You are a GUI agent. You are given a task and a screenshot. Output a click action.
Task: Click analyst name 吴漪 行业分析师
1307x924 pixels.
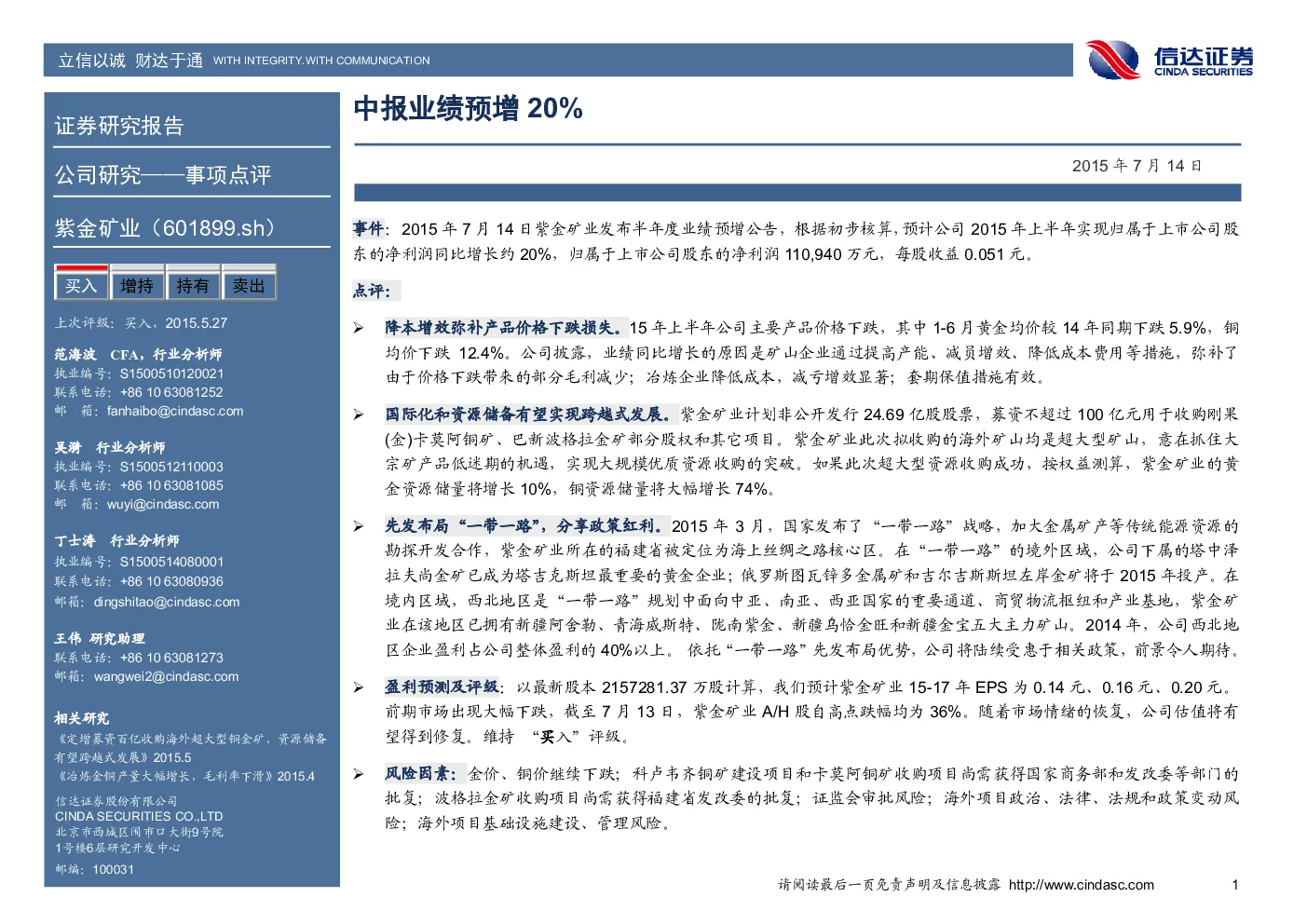point(109,447)
